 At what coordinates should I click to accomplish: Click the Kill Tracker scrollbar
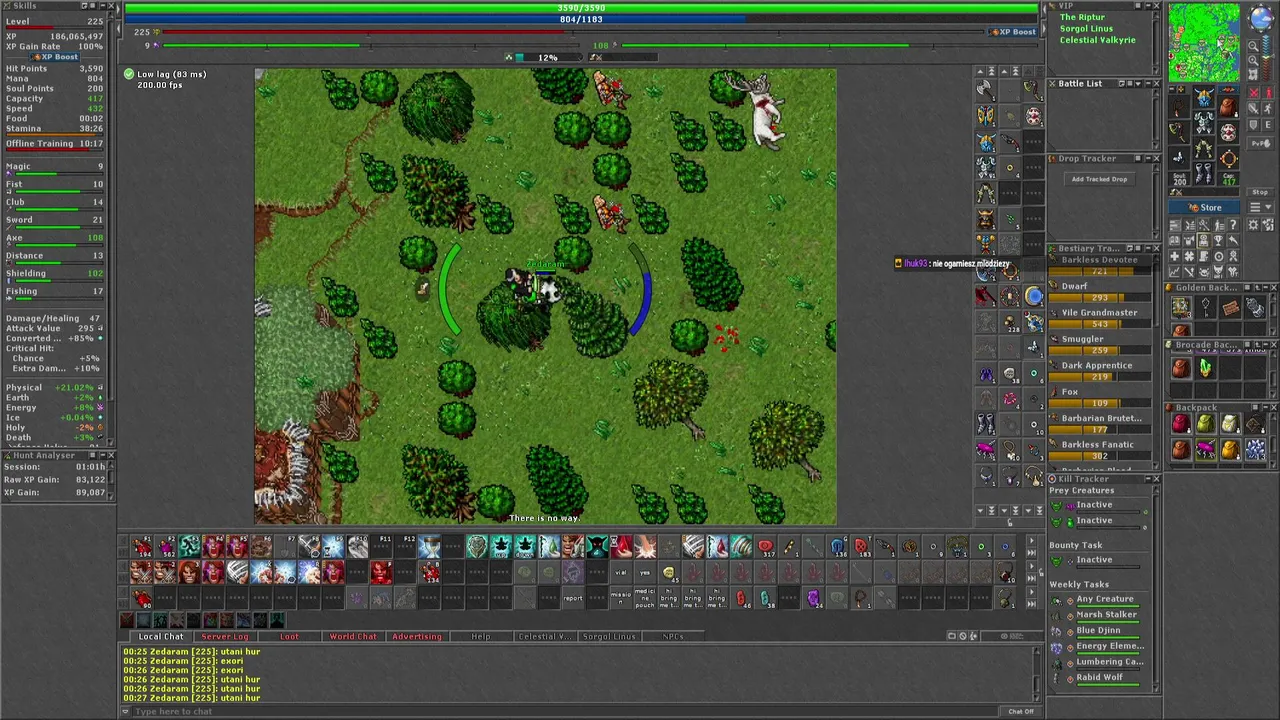click(x=1155, y=590)
